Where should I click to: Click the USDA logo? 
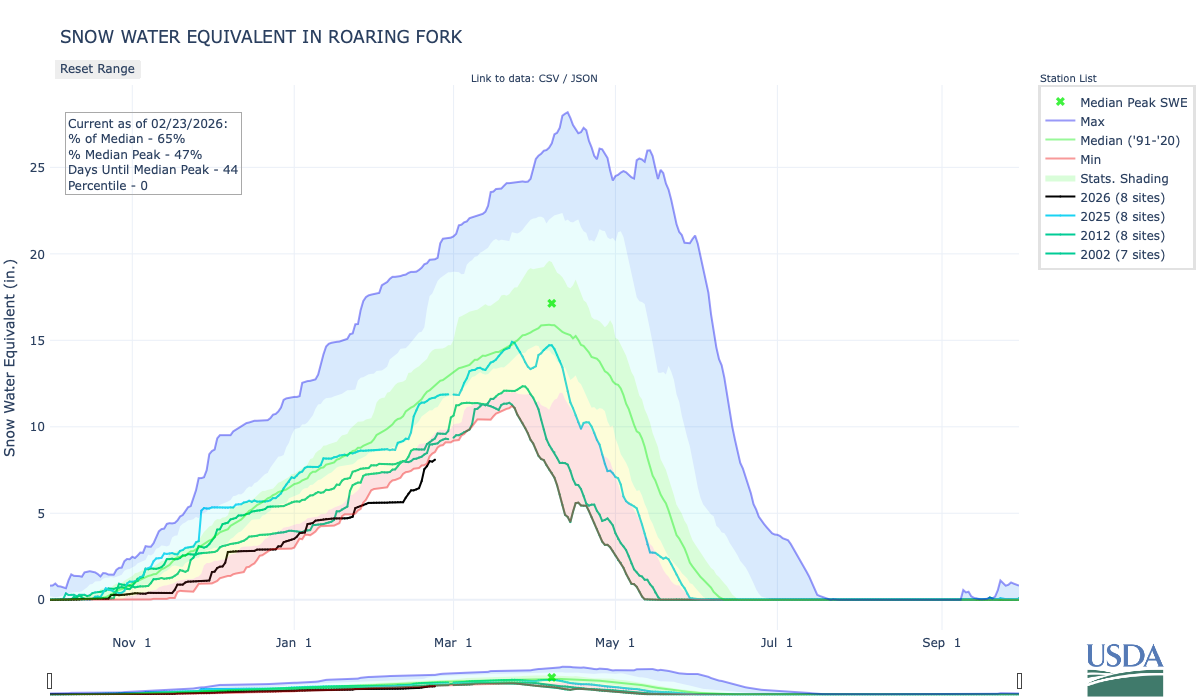pyautogui.click(x=1125, y=668)
